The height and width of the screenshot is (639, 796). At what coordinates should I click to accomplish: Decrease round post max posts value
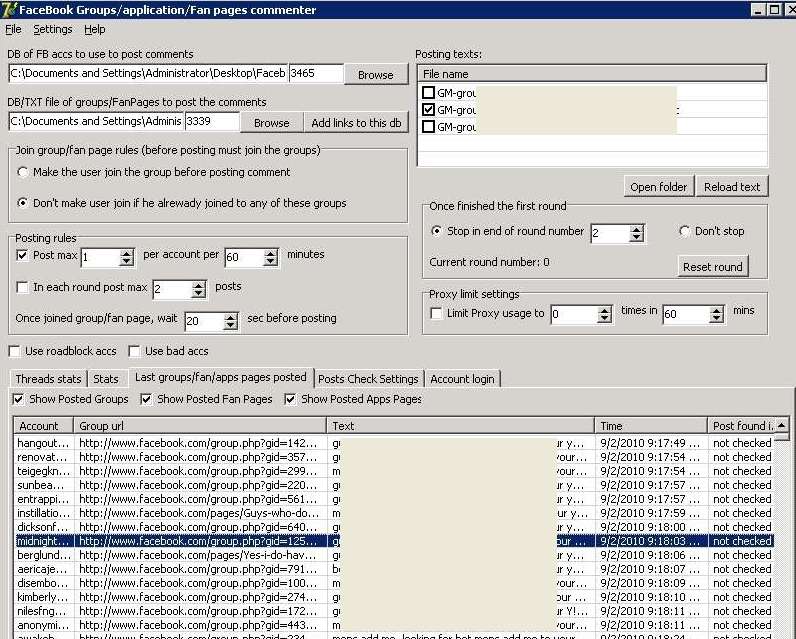pos(199,294)
